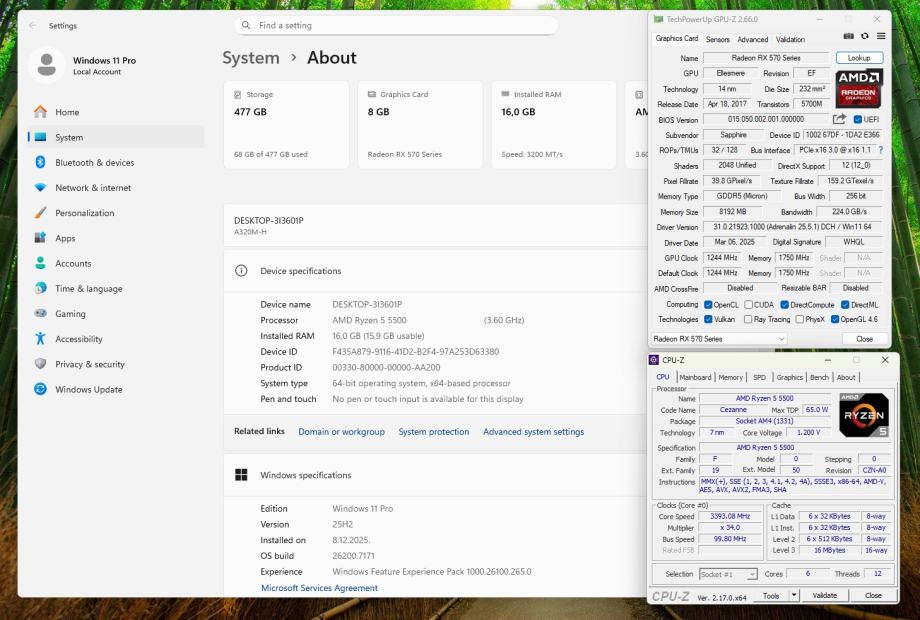
Task: Click the BIOS export share icon
Action: click(x=838, y=119)
